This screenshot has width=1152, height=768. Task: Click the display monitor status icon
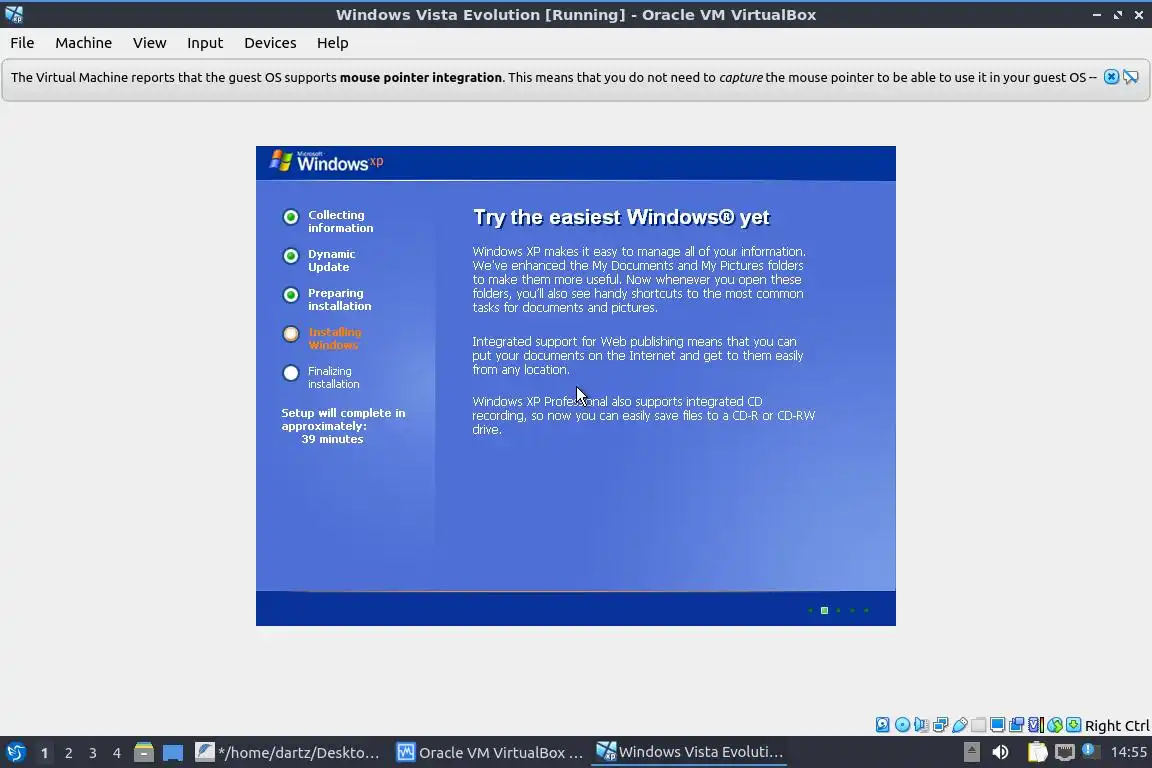click(x=998, y=725)
